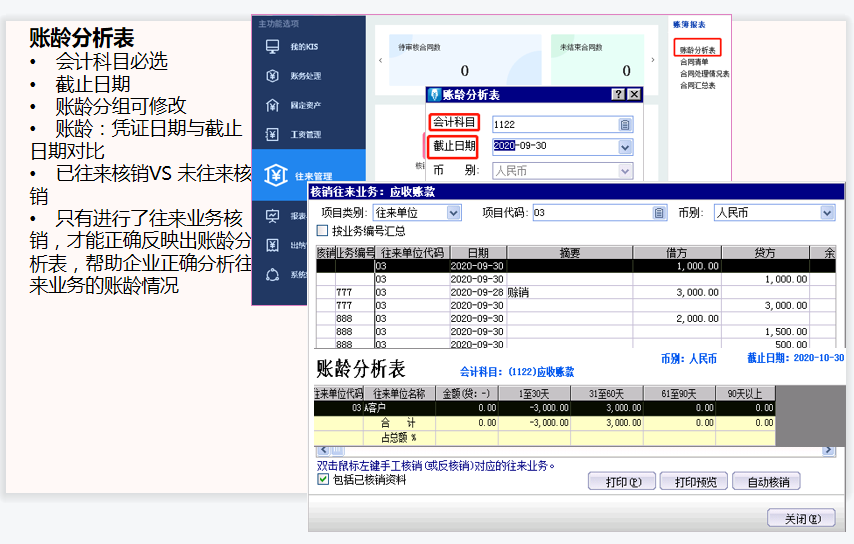Click the 31至60天 column header
This screenshot has width=854, height=544.
coord(607,393)
